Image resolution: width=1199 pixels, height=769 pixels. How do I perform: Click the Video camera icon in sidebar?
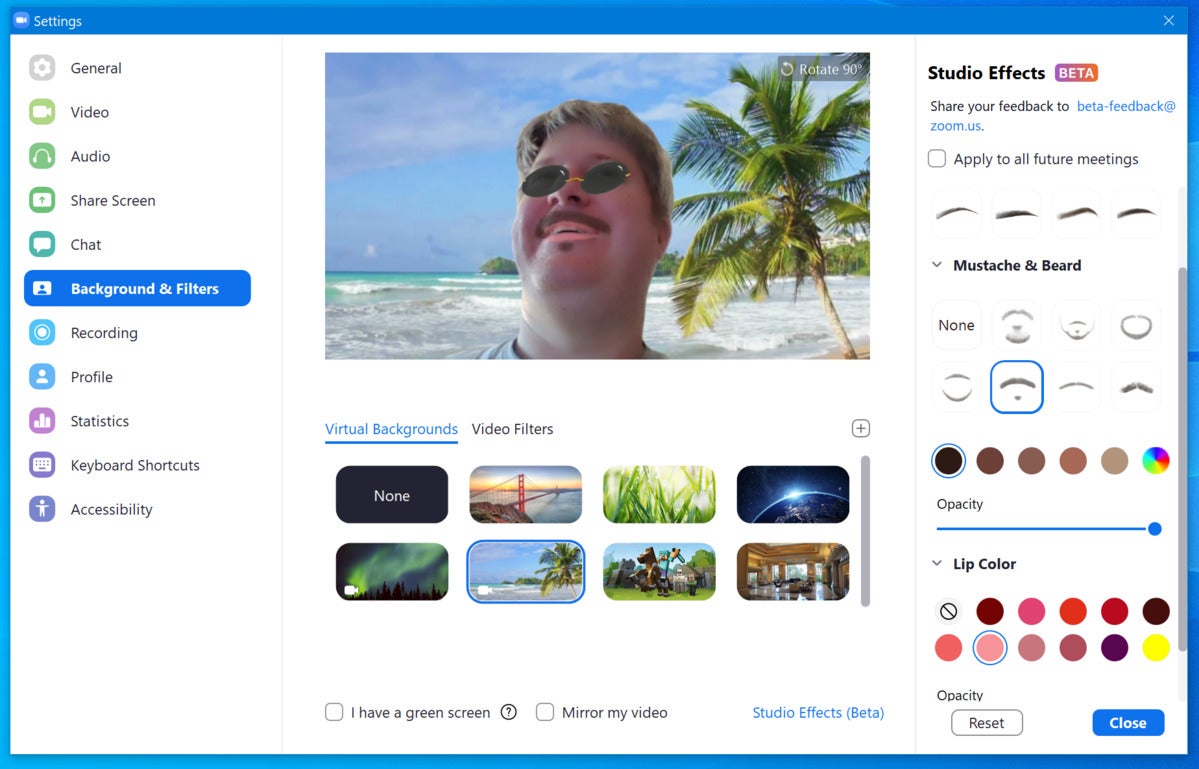click(42, 112)
